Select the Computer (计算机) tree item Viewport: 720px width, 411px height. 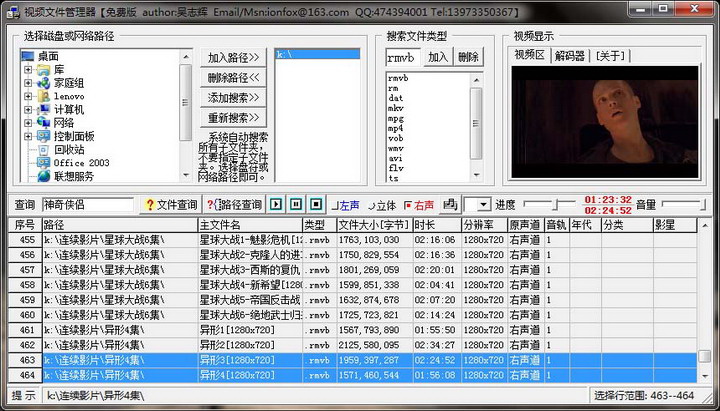point(69,110)
